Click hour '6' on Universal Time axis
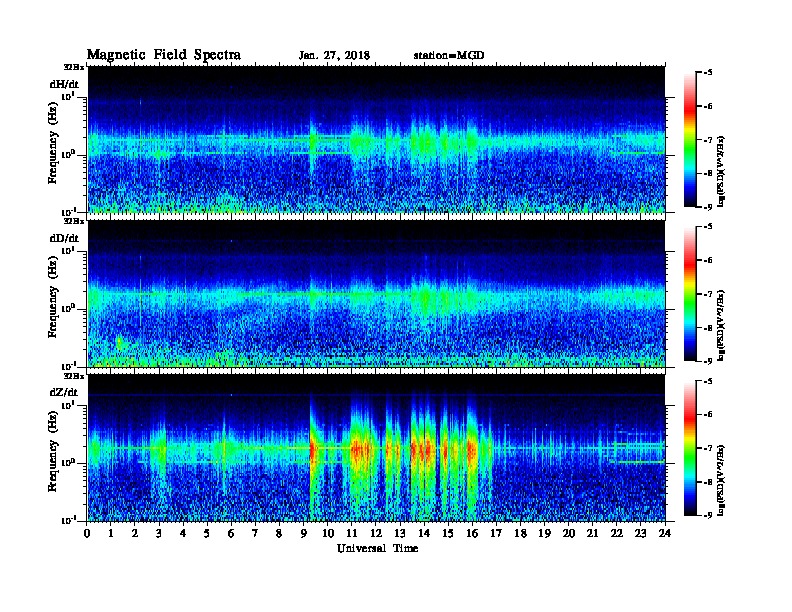This screenshot has width=792, height=612. [231, 534]
